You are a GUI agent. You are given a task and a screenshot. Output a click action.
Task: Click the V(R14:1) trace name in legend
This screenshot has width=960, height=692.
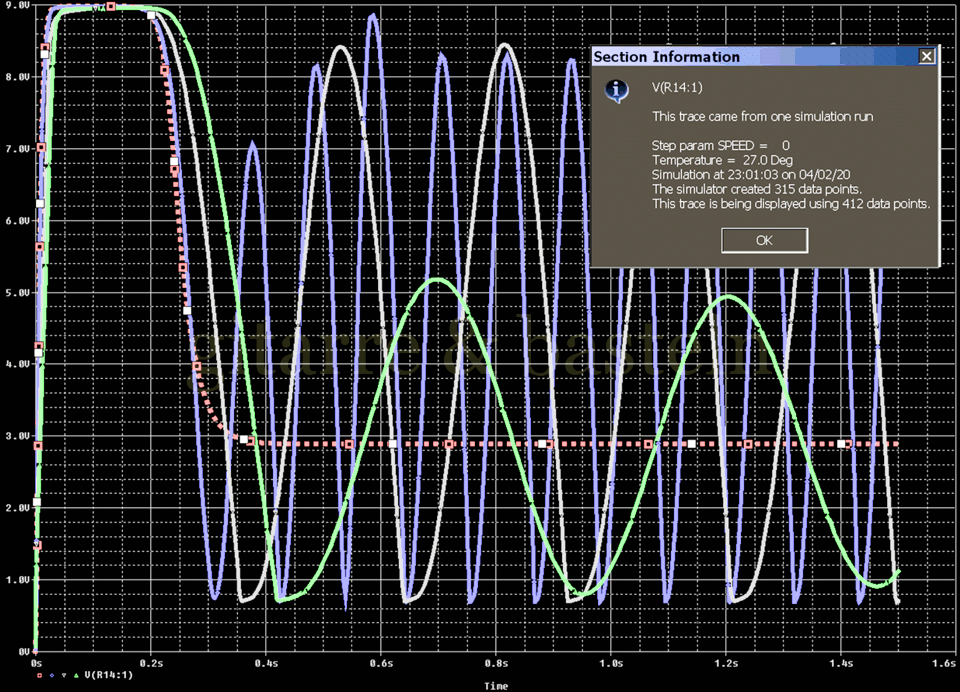tap(108, 675)
